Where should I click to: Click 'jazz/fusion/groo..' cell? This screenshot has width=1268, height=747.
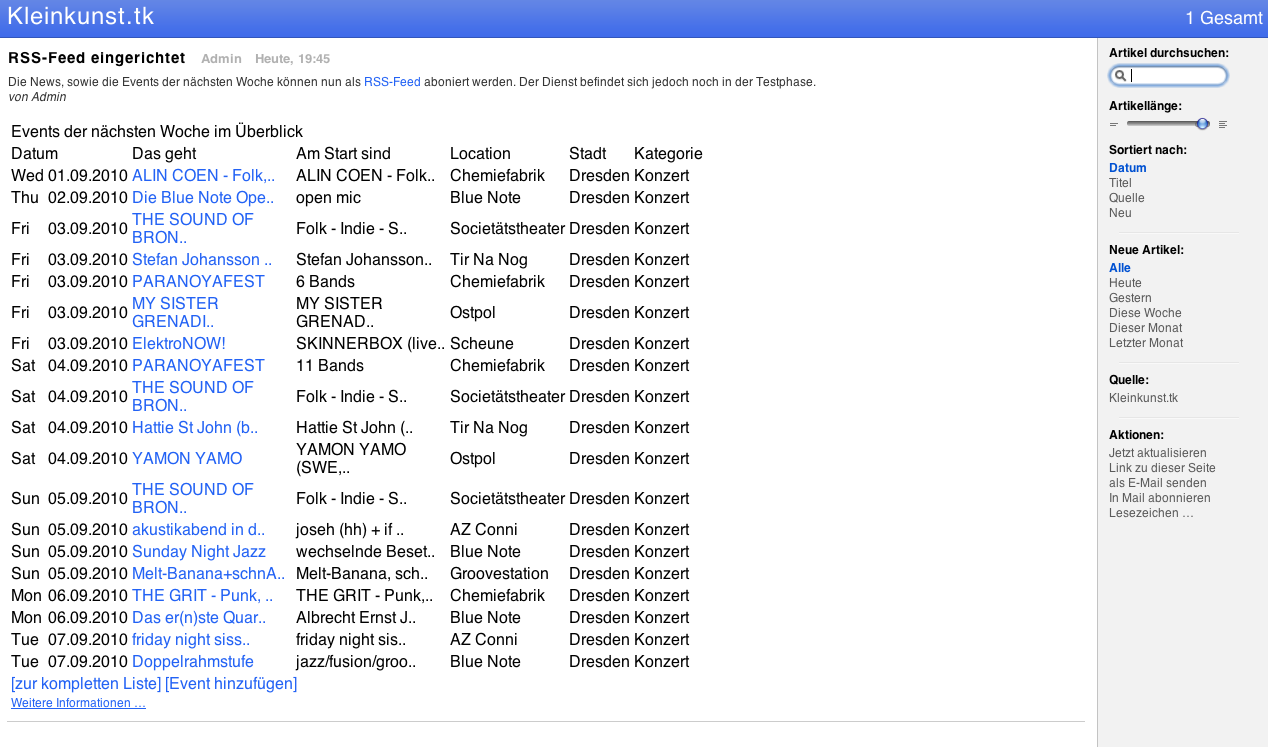356,661
